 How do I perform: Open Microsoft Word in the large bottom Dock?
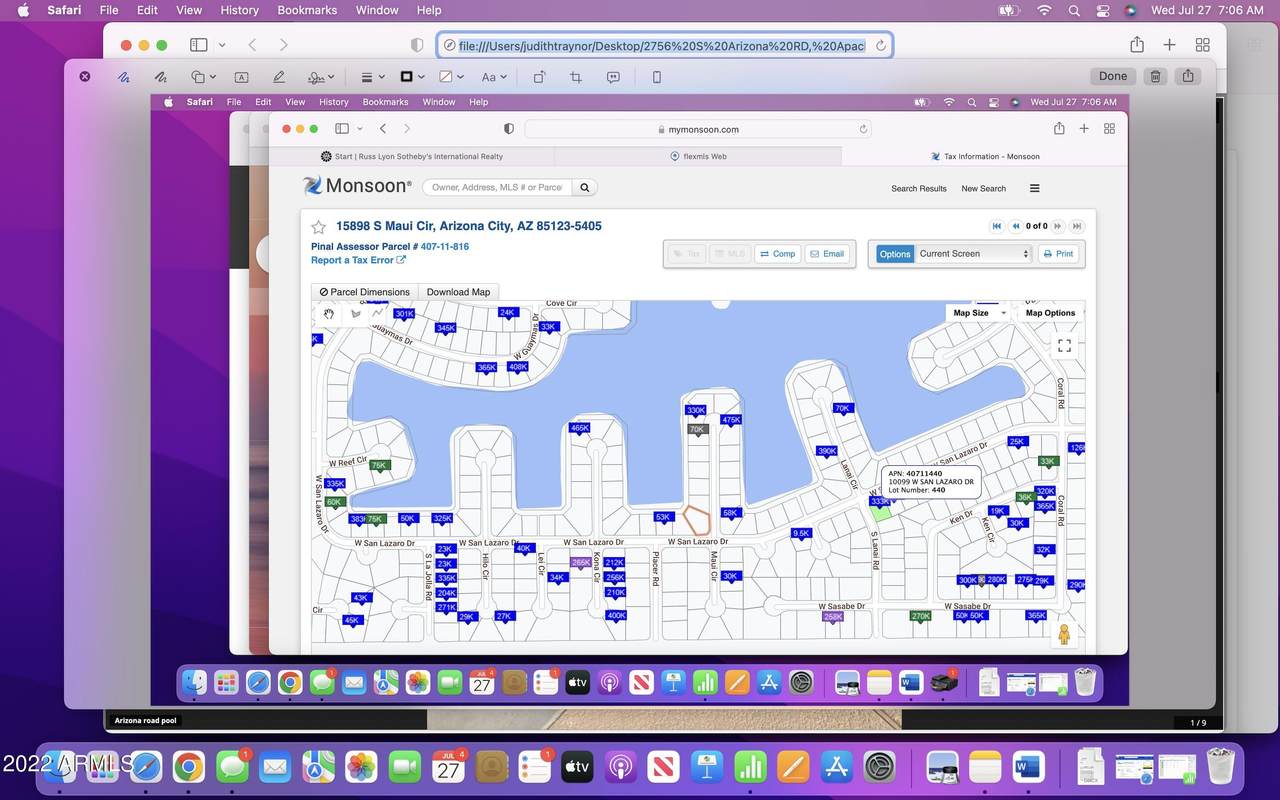pos(1029,767)
